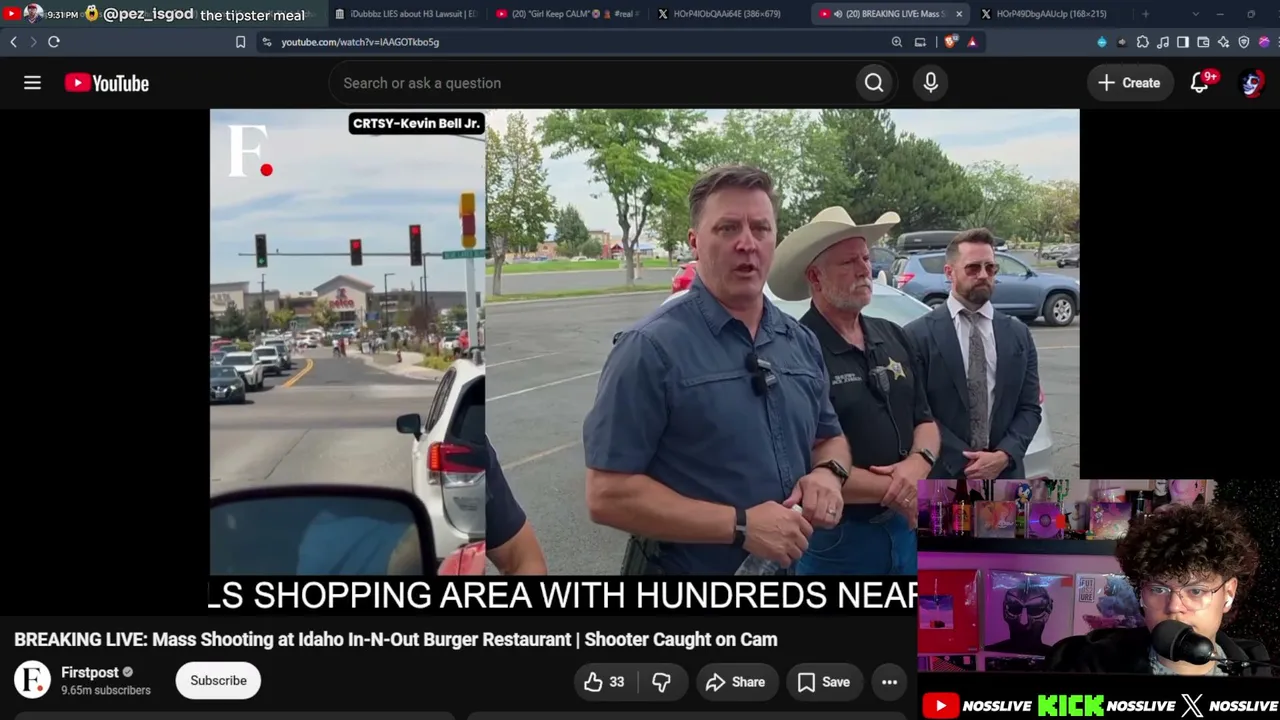Open Brave Rewards triangle icon
This screenshot has height=720, width=1280.
[x=971, y=42]
